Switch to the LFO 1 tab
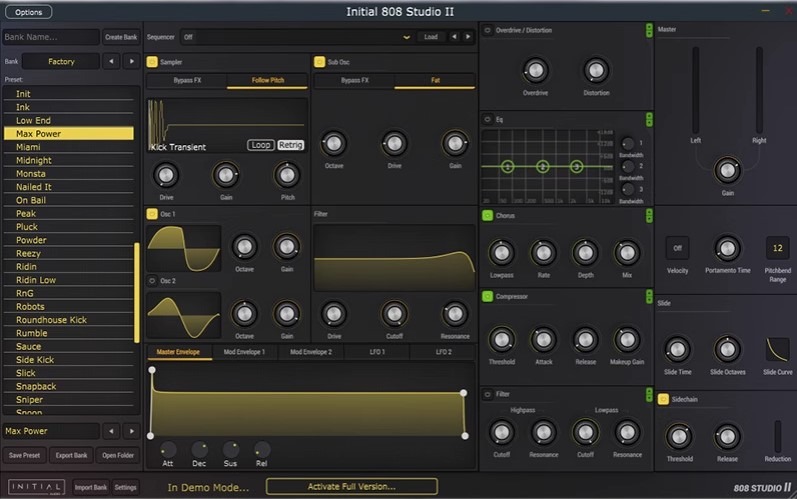The image size is (797, 499). [377, 352]
